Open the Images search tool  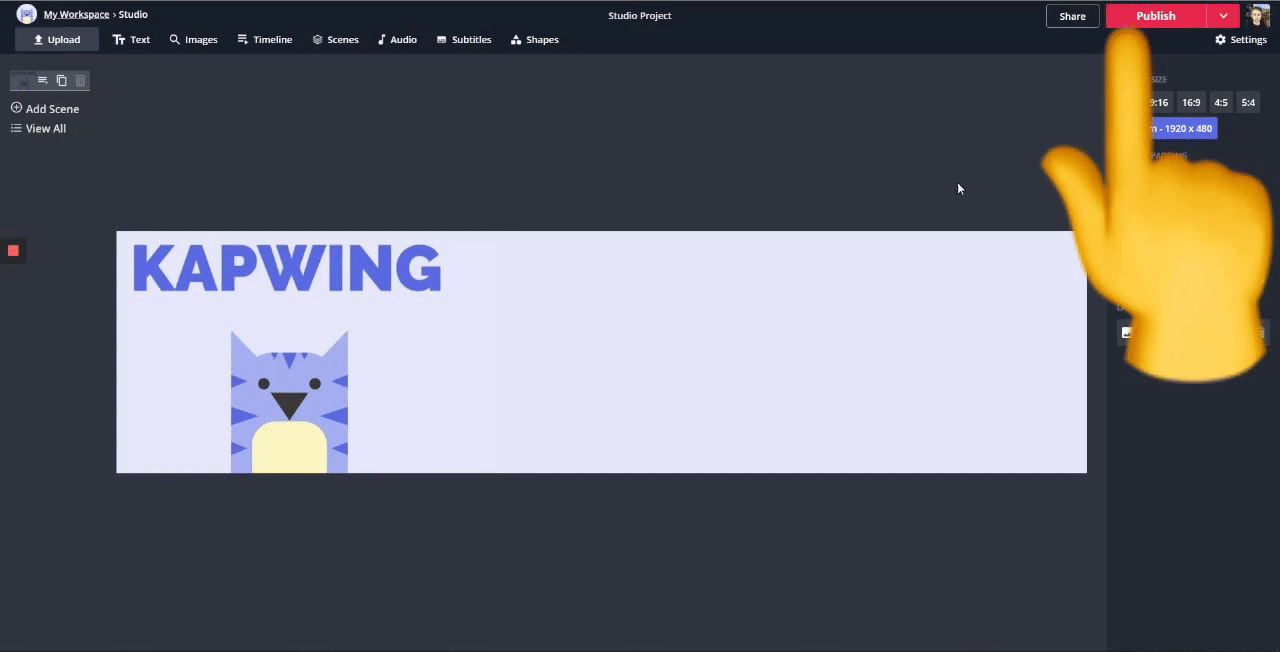193,40
